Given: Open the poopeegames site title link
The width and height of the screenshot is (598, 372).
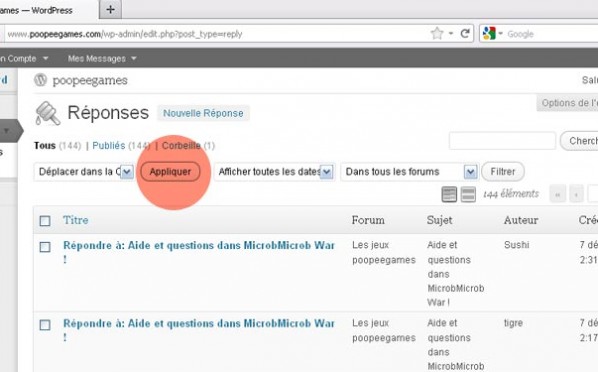Looking at the screenshot, I should tap(90, 81).
